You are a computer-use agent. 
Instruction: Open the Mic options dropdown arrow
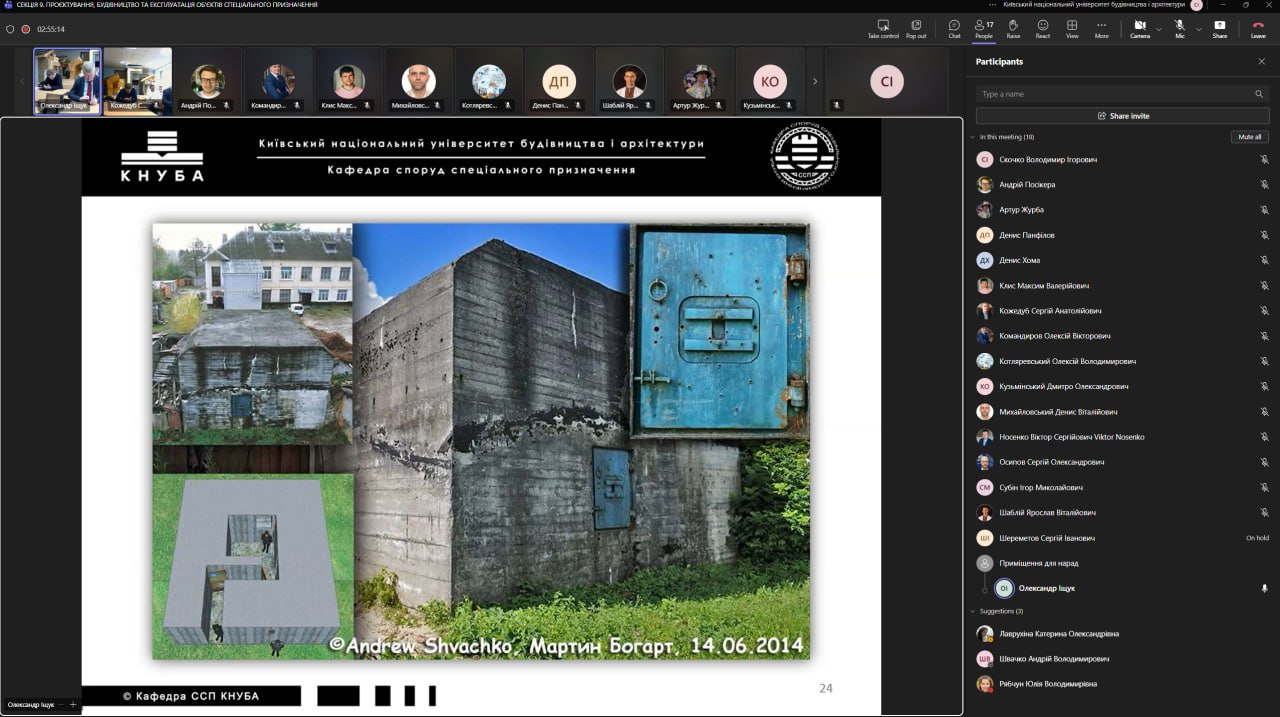point(1199,29)
